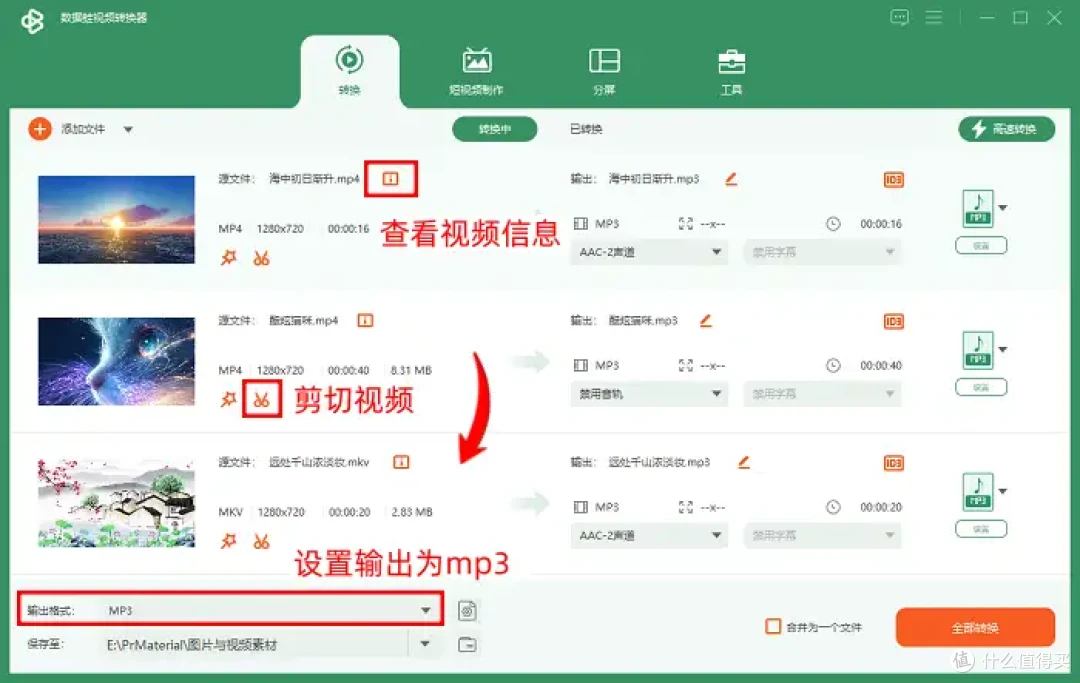The image size is (1080, 683).
Task: Click scissors cut icon for the MKV video
Action: (x=261, y=541)
